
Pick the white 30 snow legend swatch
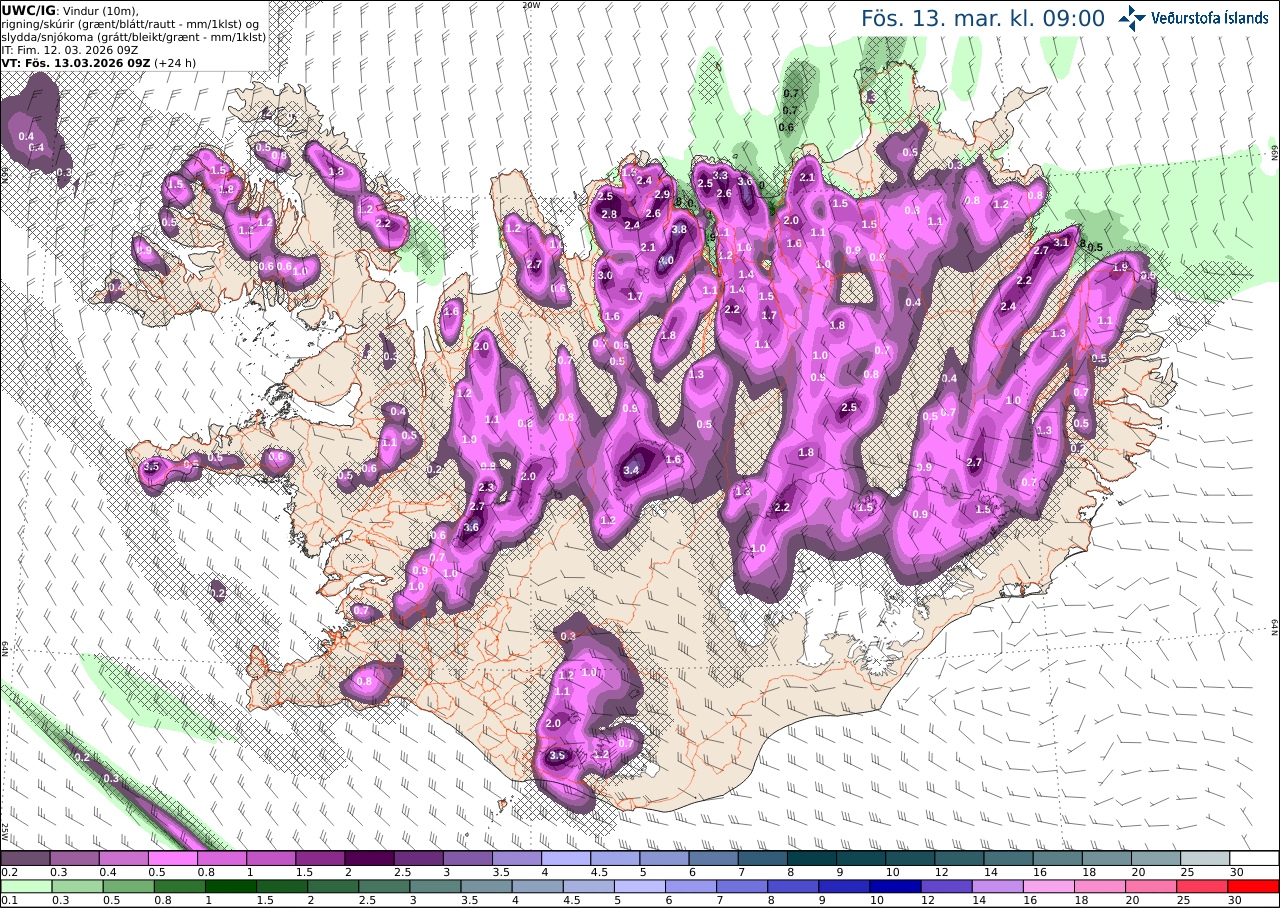tap(1254, 858)
